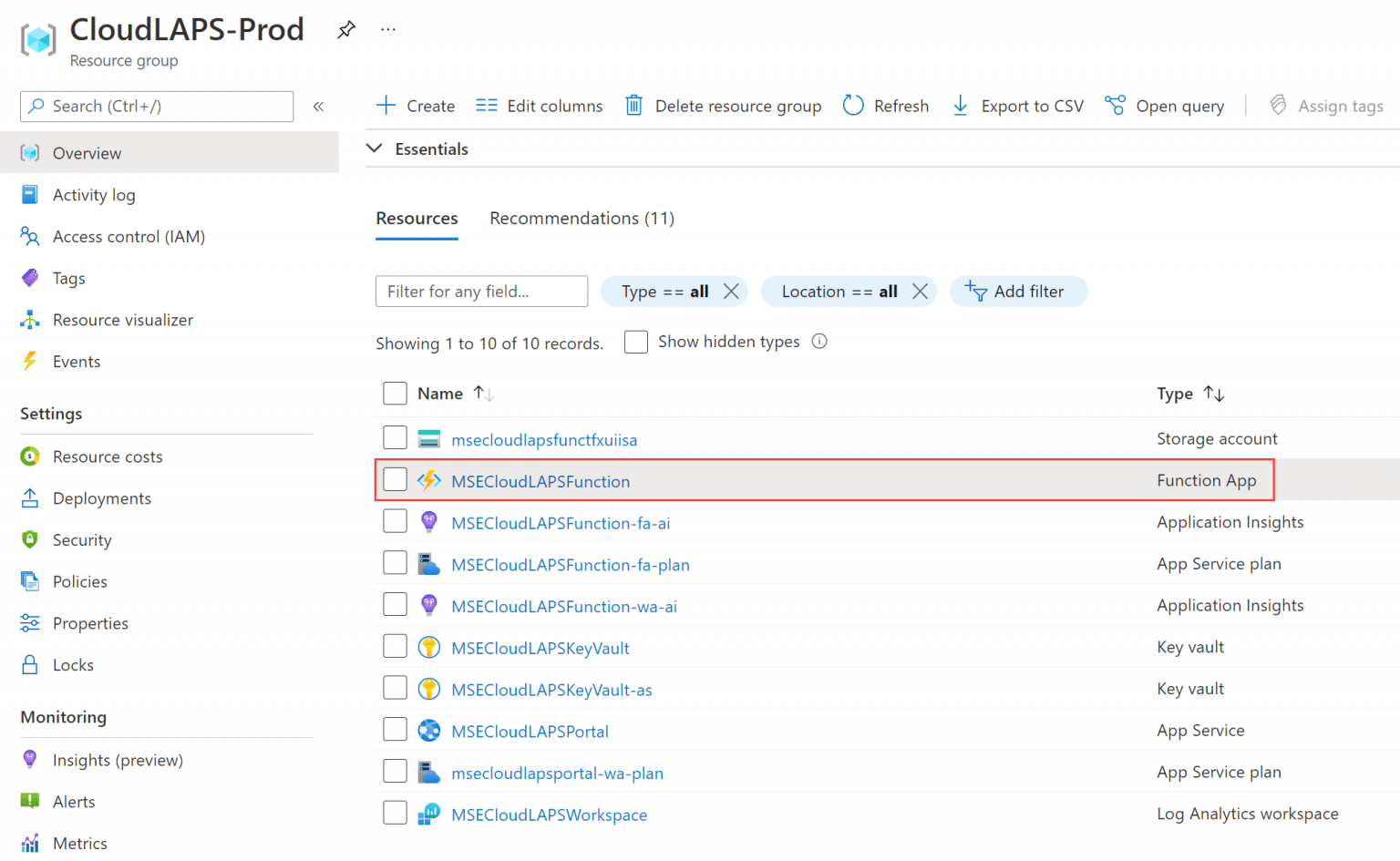Click the MSECloudLAPSKeyVault key icon

[x=428, y=647]
